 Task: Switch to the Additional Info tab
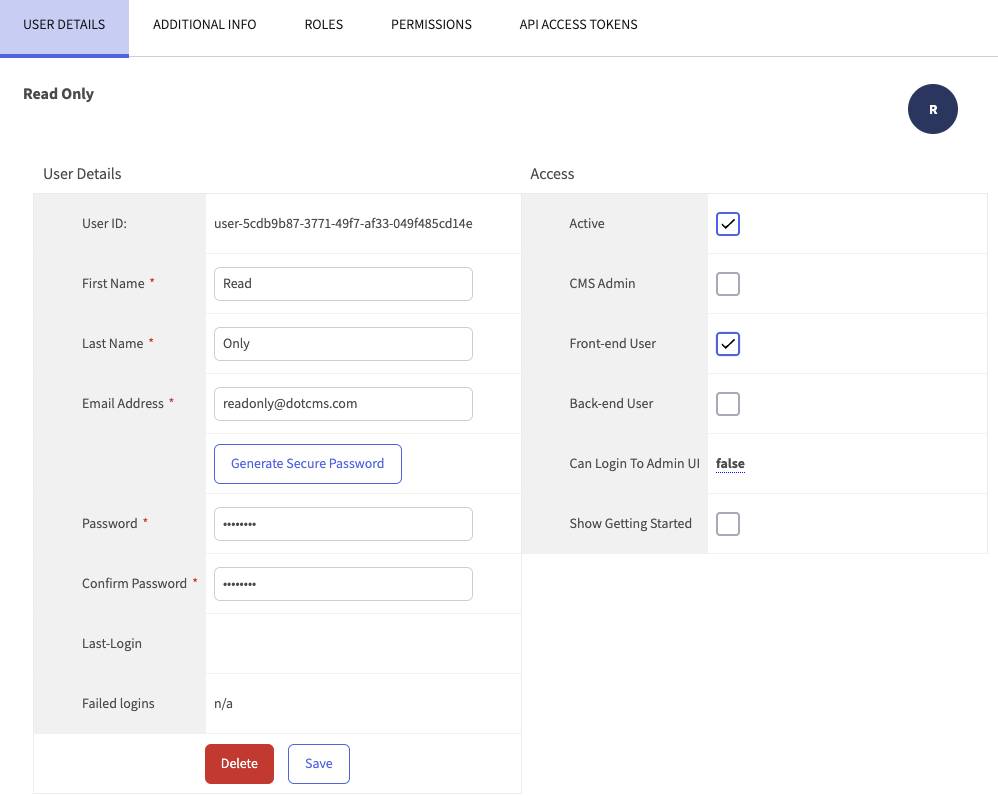(x=204, y=25)
